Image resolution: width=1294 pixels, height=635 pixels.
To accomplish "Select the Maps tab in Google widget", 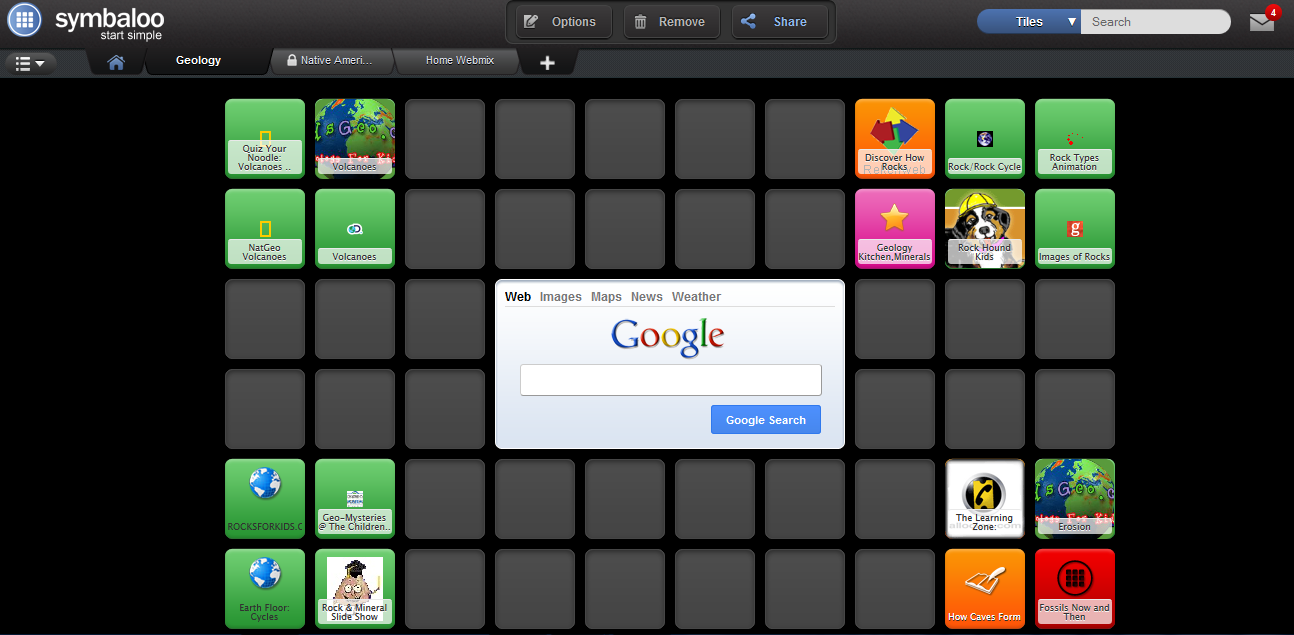I will pos(606,297).
